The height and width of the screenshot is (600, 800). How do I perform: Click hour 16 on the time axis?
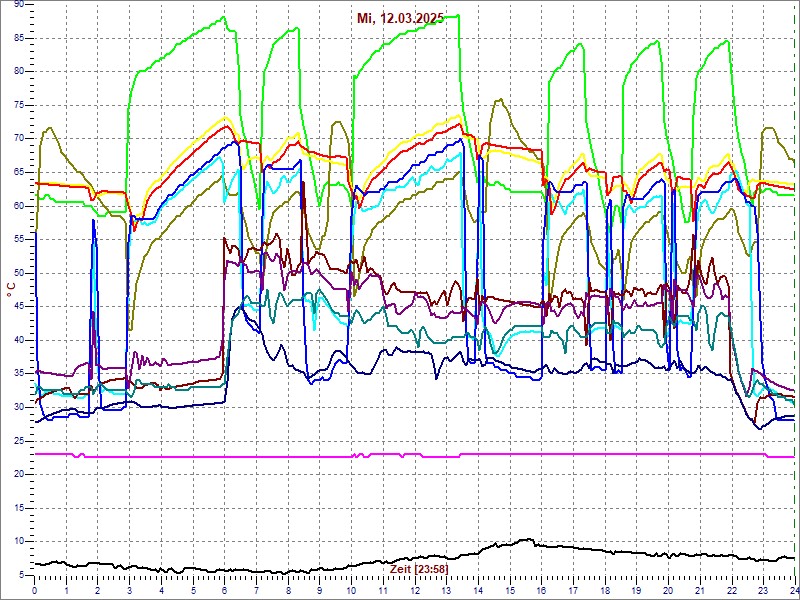tap(541, 590)
